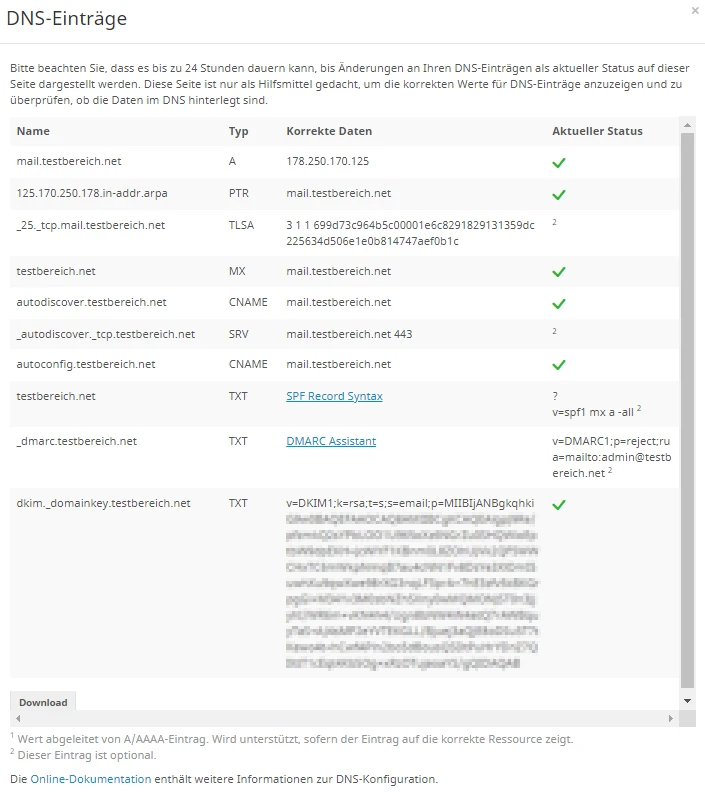This screenshot has height=792, width=705.
Task: Click the Aktueller Status column header
Action: click(x=597, y=131)
